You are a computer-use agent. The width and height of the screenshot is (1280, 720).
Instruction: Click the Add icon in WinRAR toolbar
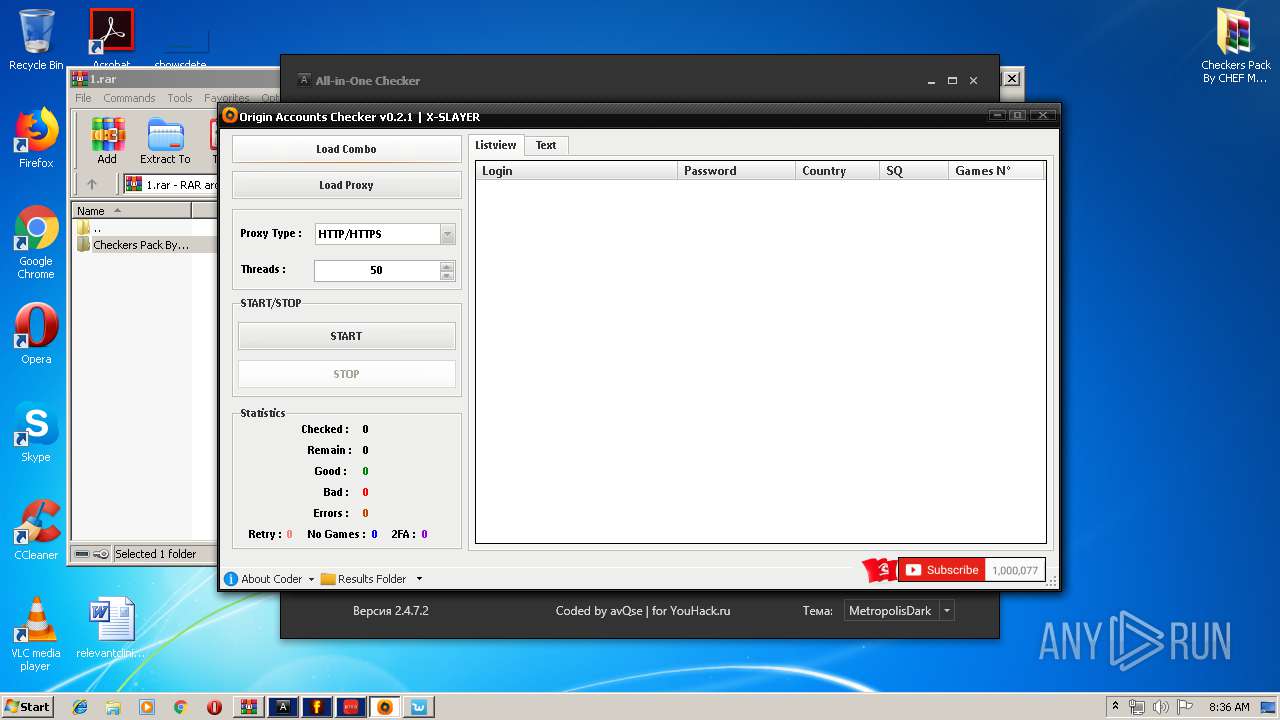click(107, 141)
